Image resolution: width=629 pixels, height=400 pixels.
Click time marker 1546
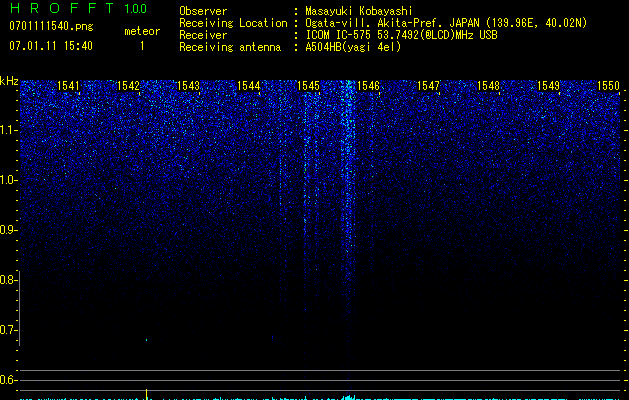point(368,86)
